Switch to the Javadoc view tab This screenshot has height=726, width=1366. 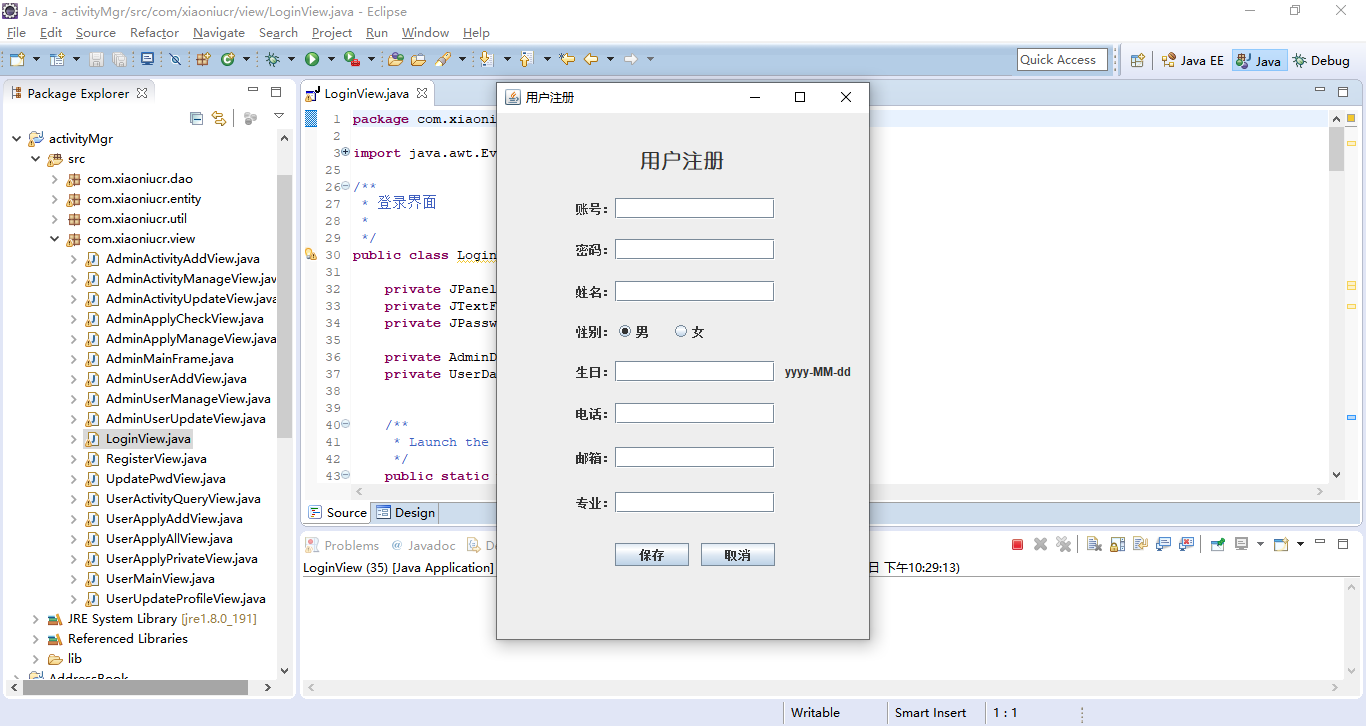tap(423, 545)
